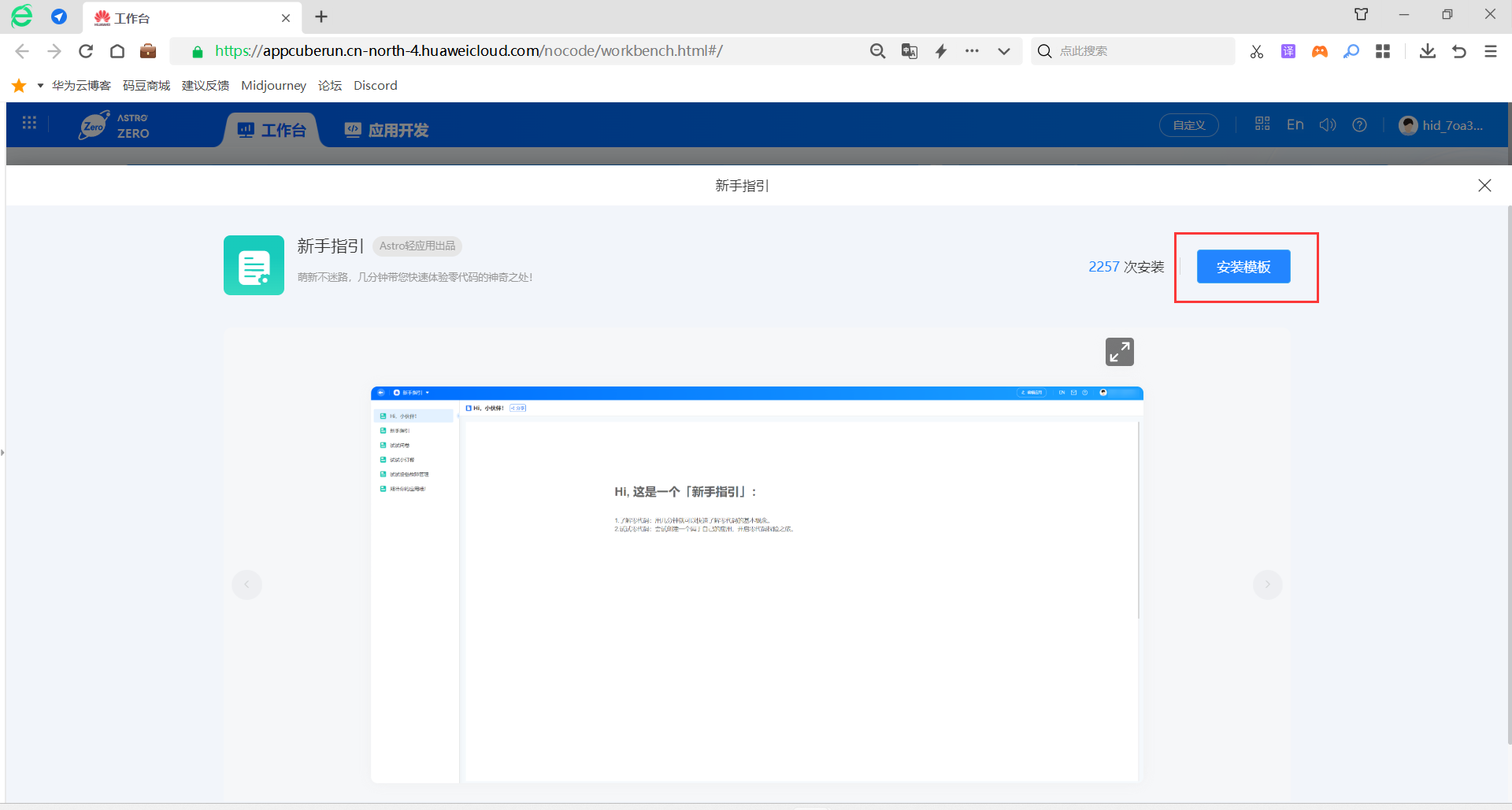Open the browser downloads icon
Image resolution: width=1512 pixels, height=810 pixels.
point(1428,51)
